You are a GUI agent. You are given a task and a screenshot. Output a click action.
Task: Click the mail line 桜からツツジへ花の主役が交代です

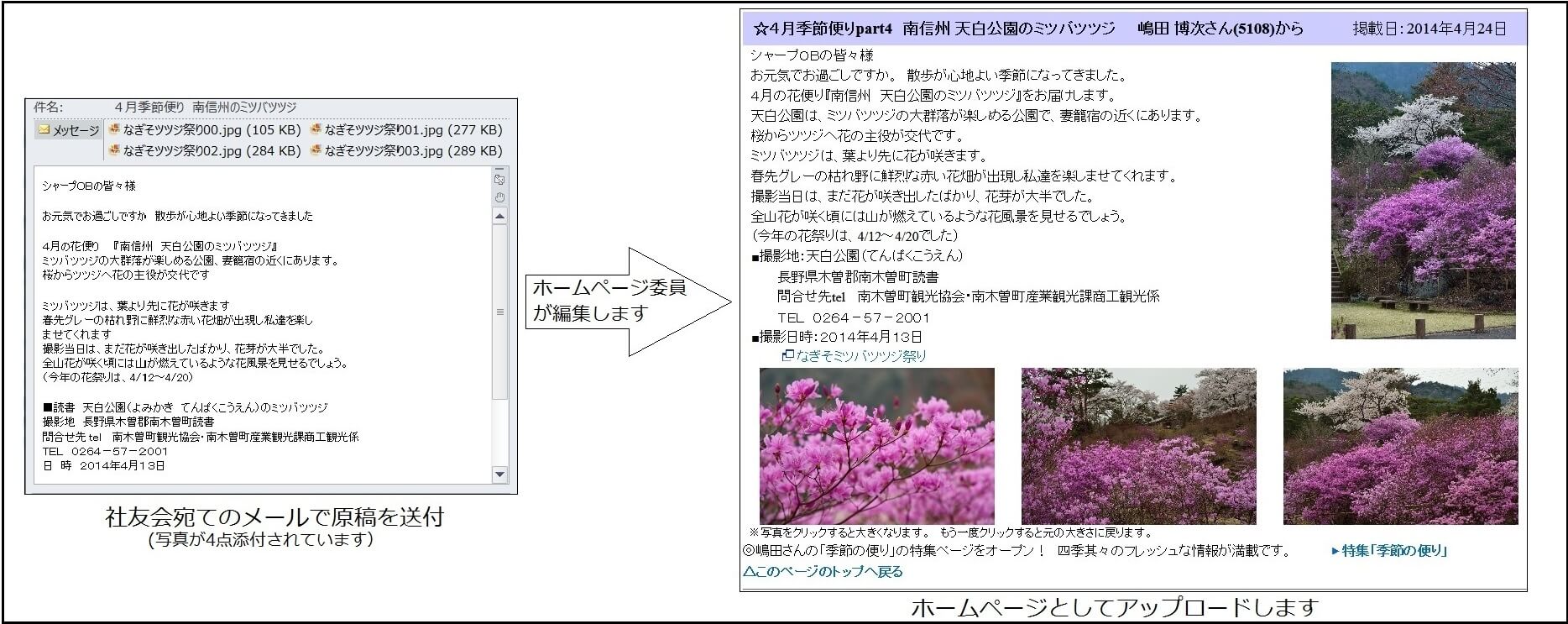click(126, 275)
